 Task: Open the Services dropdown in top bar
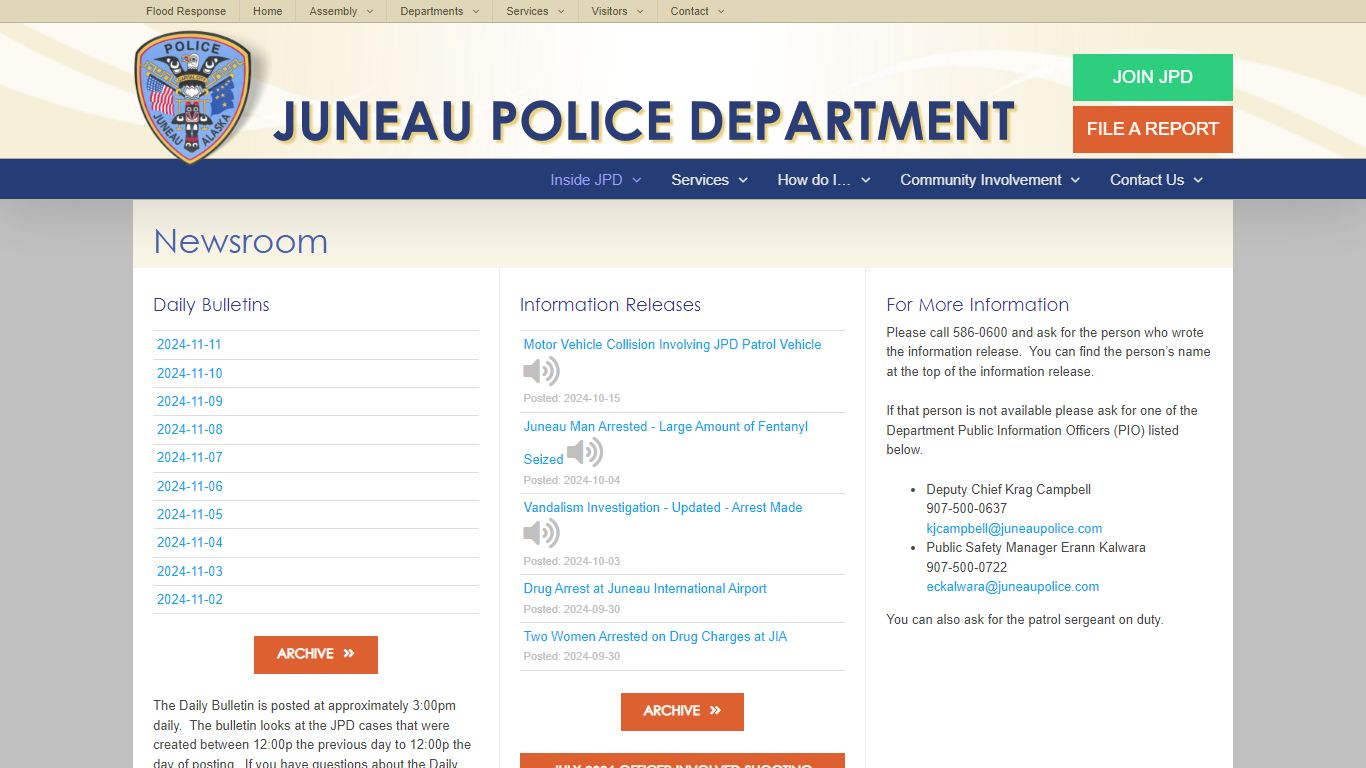click(x=535, y=11)
